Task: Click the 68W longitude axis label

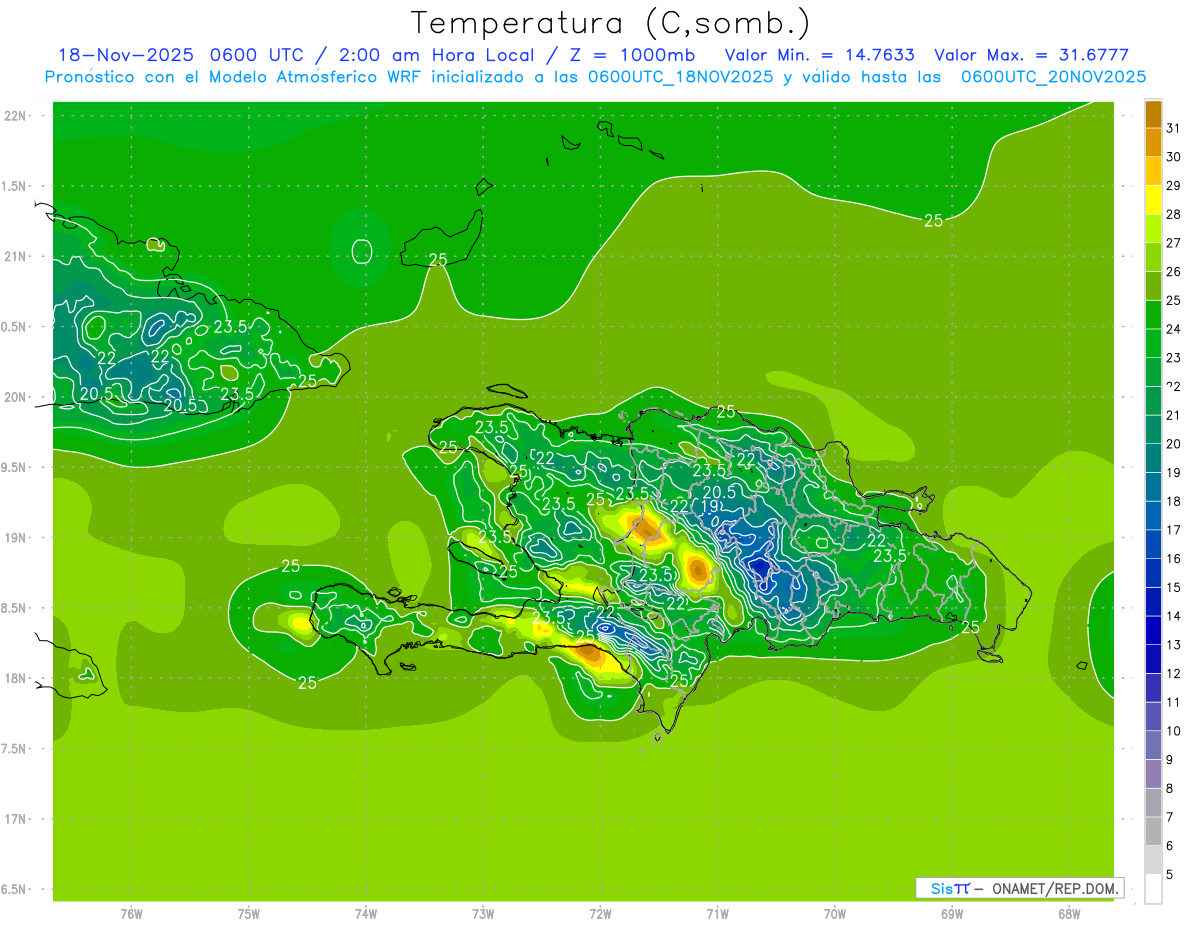Action: point(1069,913)
